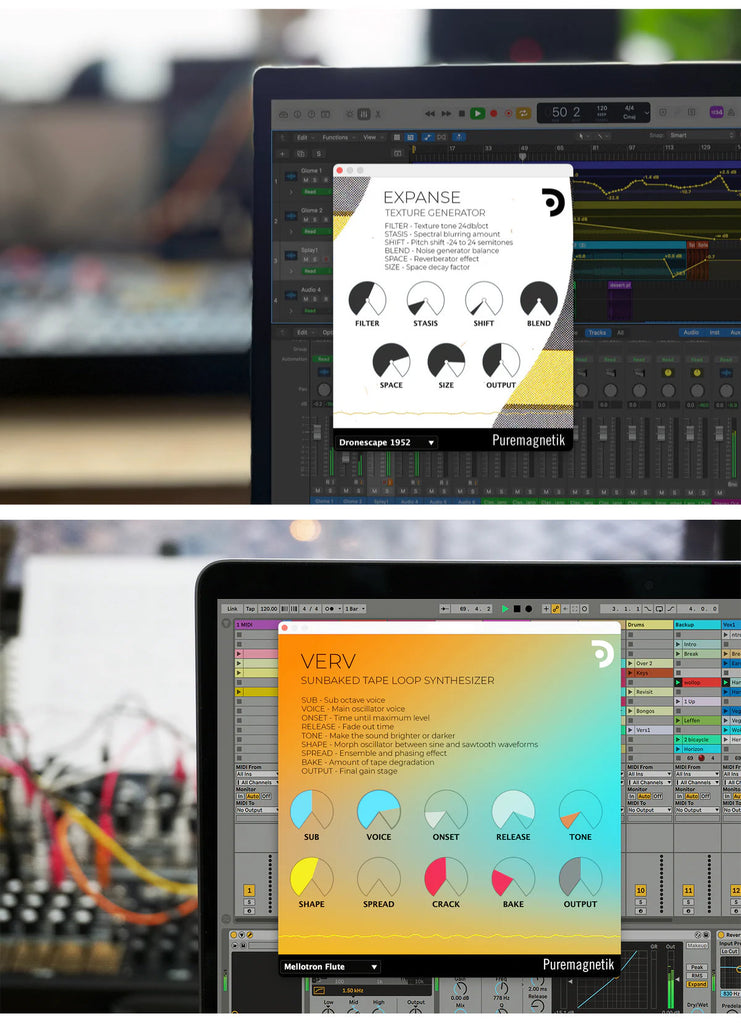Image resolution: width=741 pixels, height=1024 pixels.
Task: Stop playback in Logic's transport bar
Action: pos(462,114)
